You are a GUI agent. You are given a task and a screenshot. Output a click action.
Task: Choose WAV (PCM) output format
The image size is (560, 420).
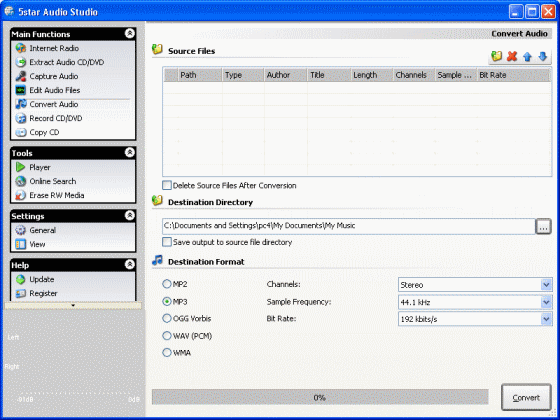[x=167, y=336]
